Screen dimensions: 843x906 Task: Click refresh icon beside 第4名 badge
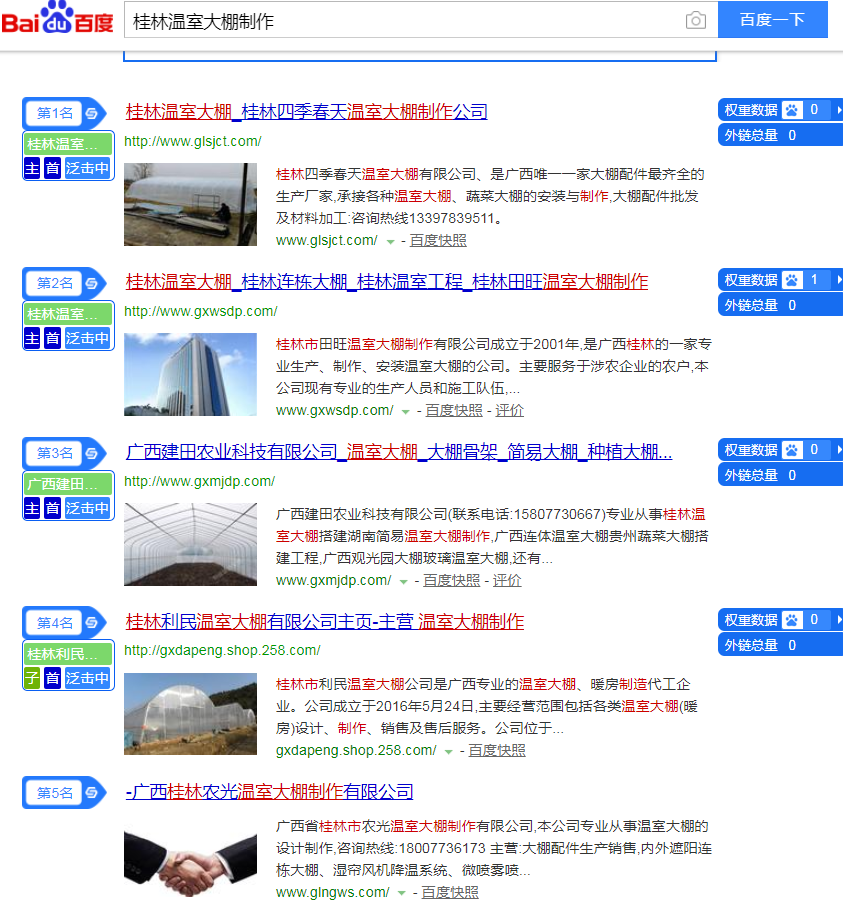coord(92,623)
